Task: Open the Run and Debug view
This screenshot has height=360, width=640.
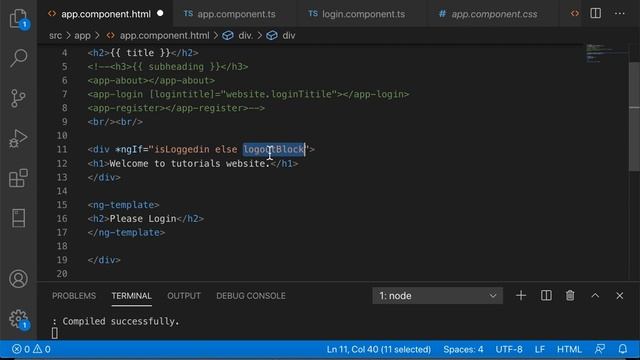Action: [18, 138]
